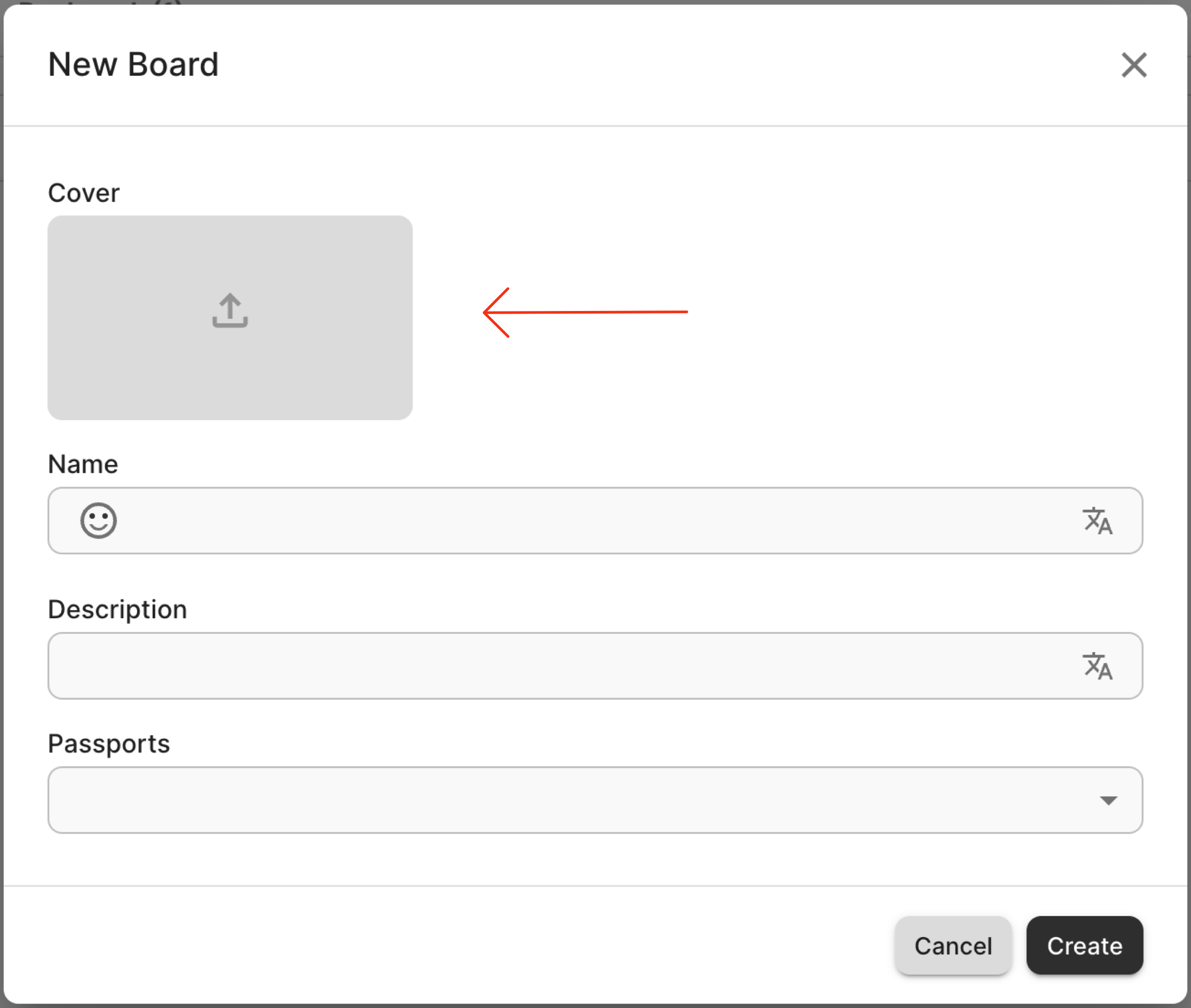The width and height of the screenshot is (1191, 1008).
Task: Click the translate icon in the Description field
Action: [1097, 666]
